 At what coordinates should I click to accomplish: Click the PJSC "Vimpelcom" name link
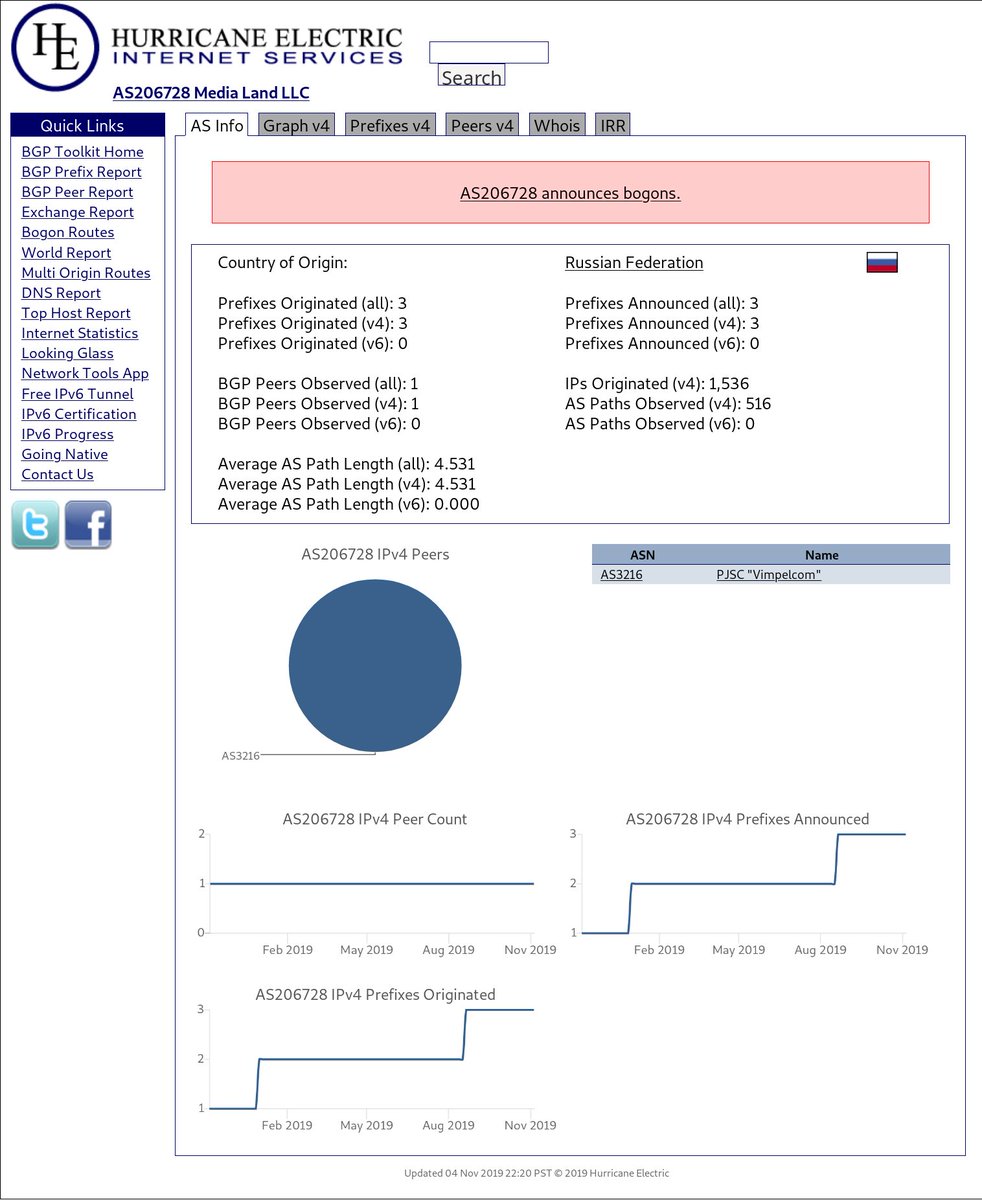pos(769,575)
